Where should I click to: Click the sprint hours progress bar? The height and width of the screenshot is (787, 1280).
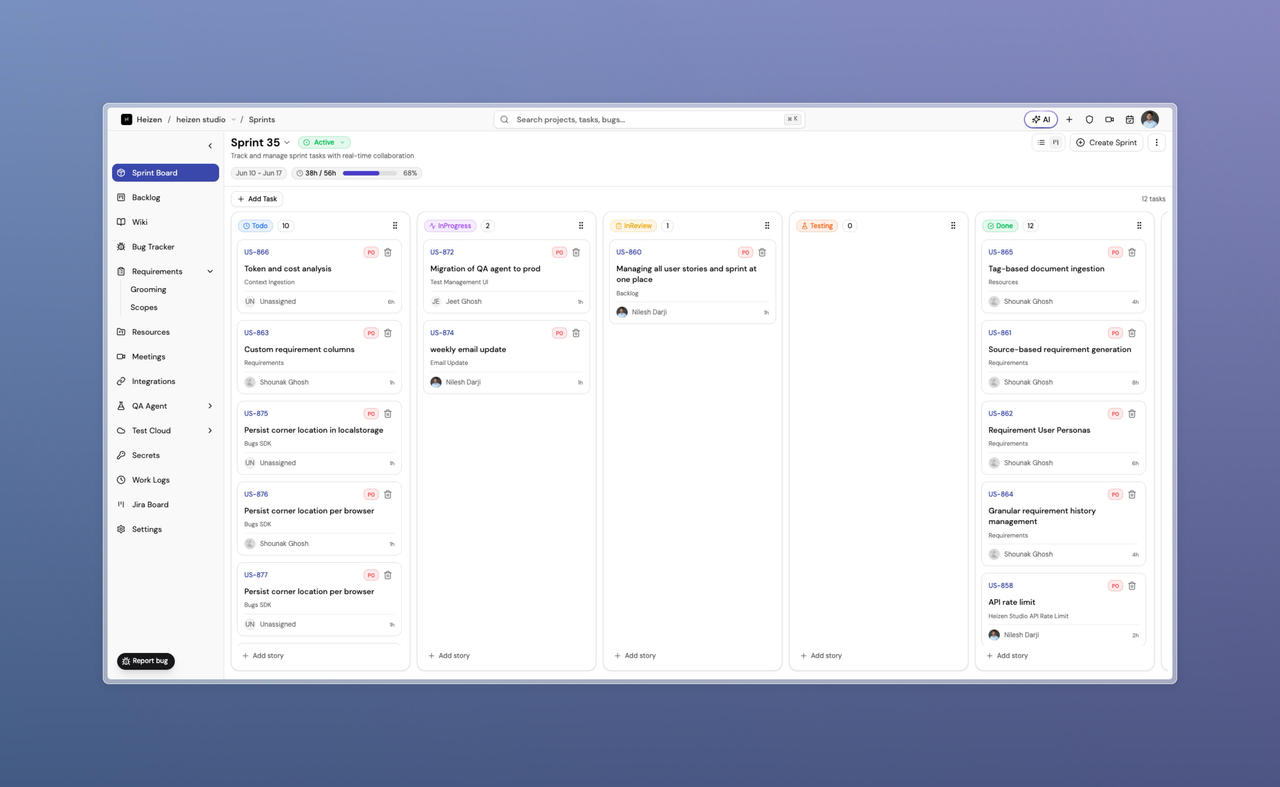point(369,173)
